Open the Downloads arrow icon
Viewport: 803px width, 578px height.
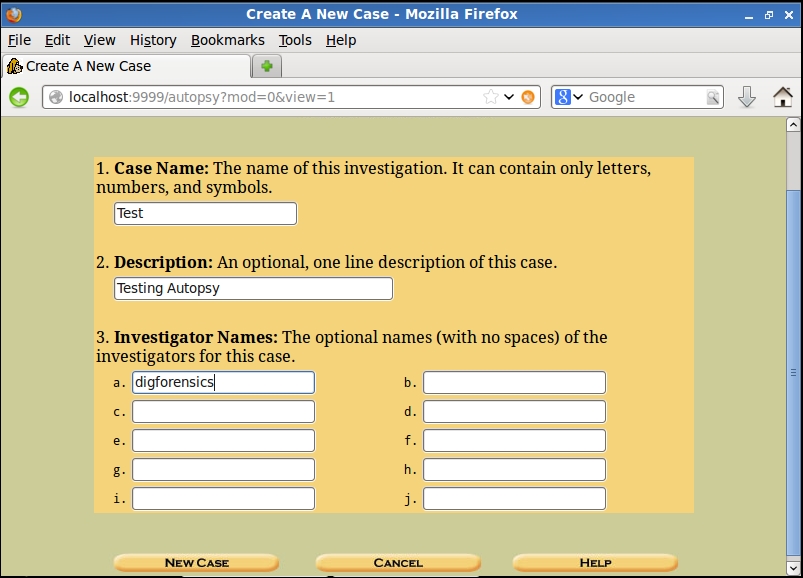[x=747, y=97]
